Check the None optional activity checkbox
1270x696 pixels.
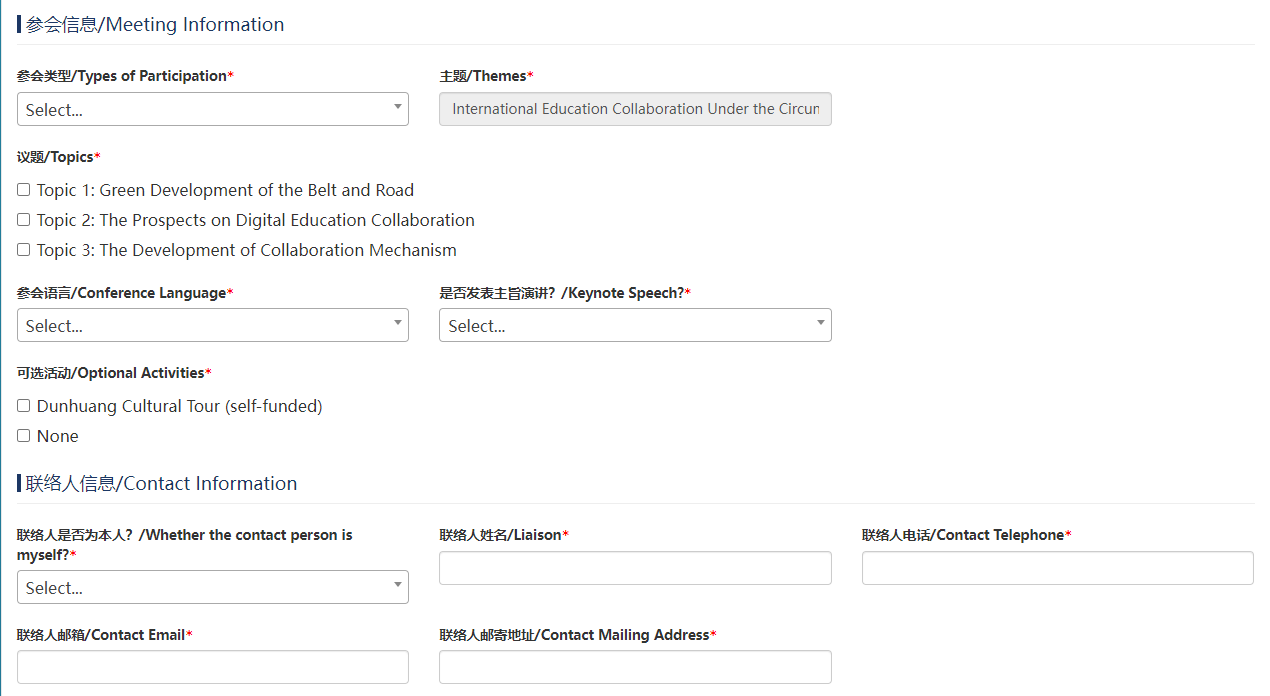click(x=24, y=436)
